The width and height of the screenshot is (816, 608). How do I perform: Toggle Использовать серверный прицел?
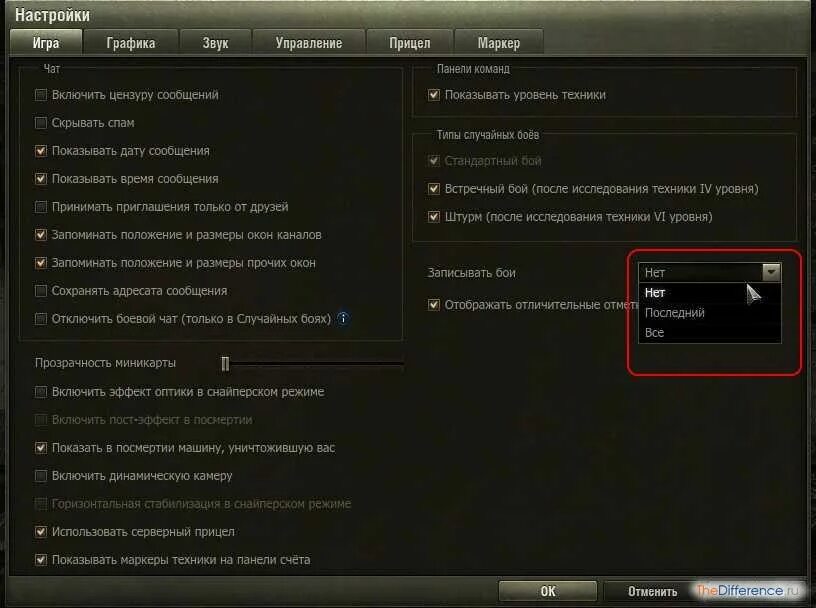tap(41, 532)
